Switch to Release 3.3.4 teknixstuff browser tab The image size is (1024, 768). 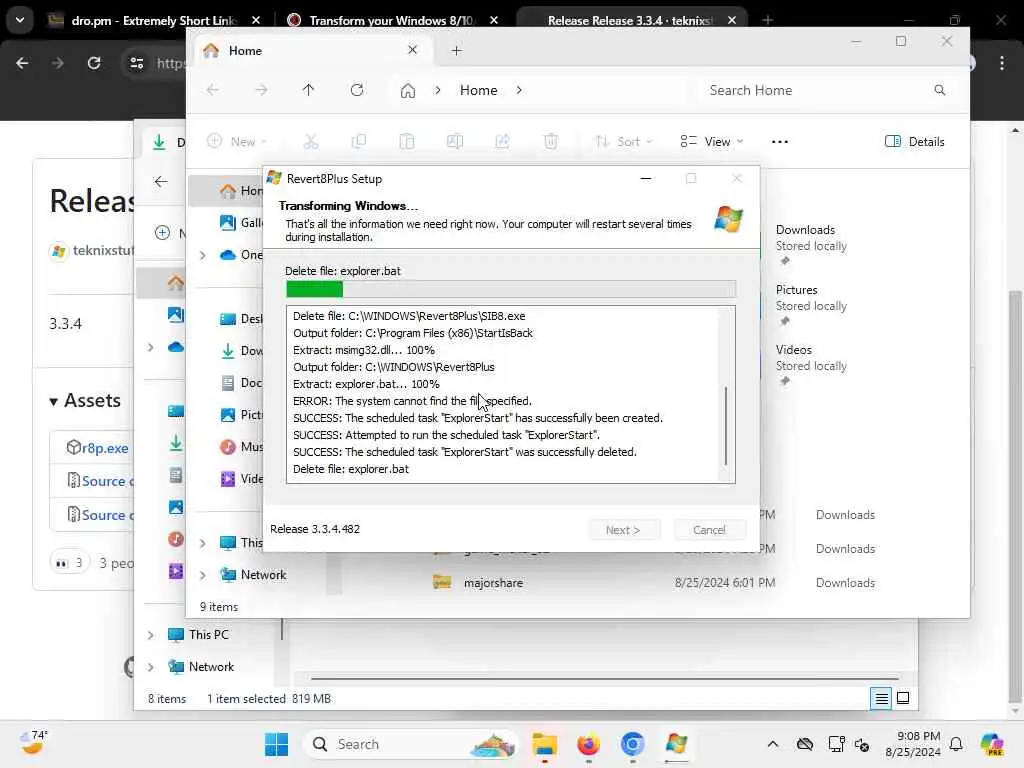point(630,20)
